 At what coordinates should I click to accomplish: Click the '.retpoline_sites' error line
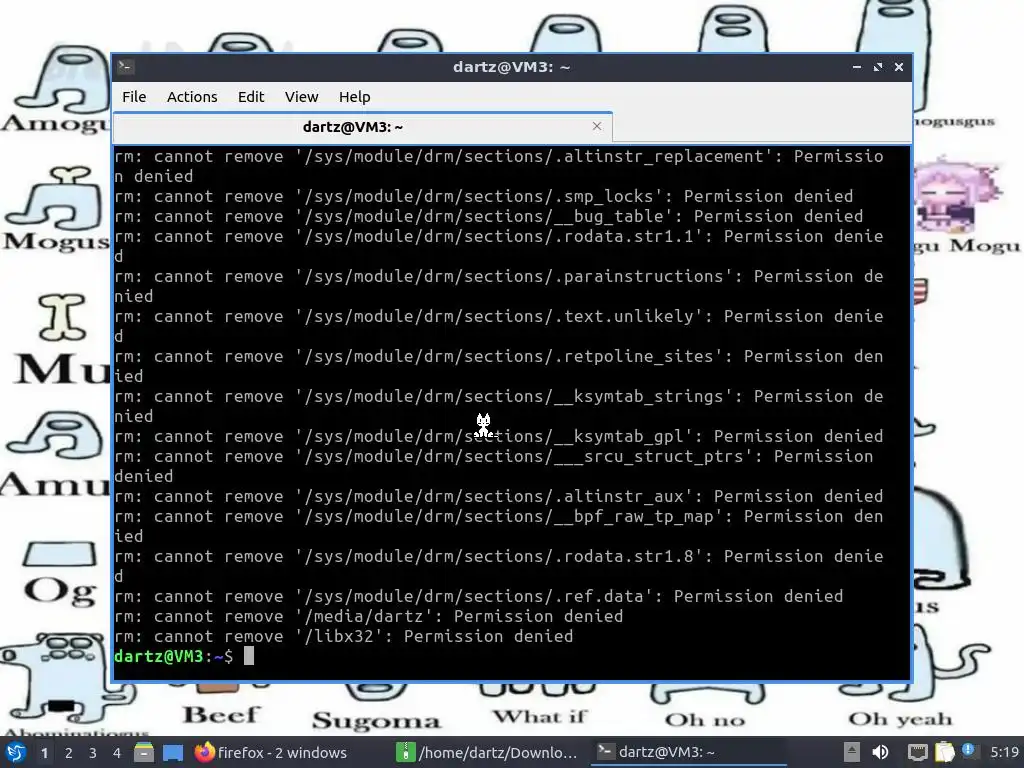pyautogui.click(x=499, y=366)
